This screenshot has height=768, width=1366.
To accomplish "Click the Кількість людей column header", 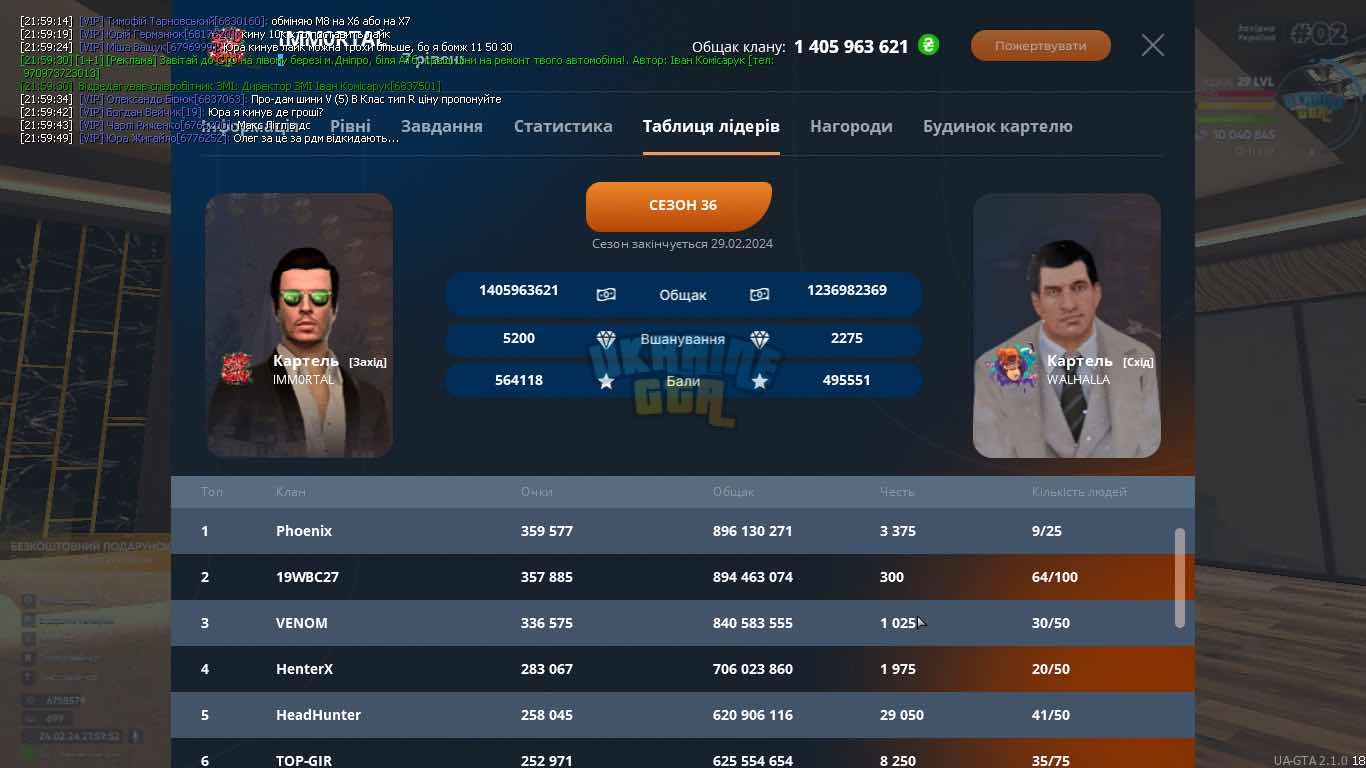I will tap(1079, 492).
